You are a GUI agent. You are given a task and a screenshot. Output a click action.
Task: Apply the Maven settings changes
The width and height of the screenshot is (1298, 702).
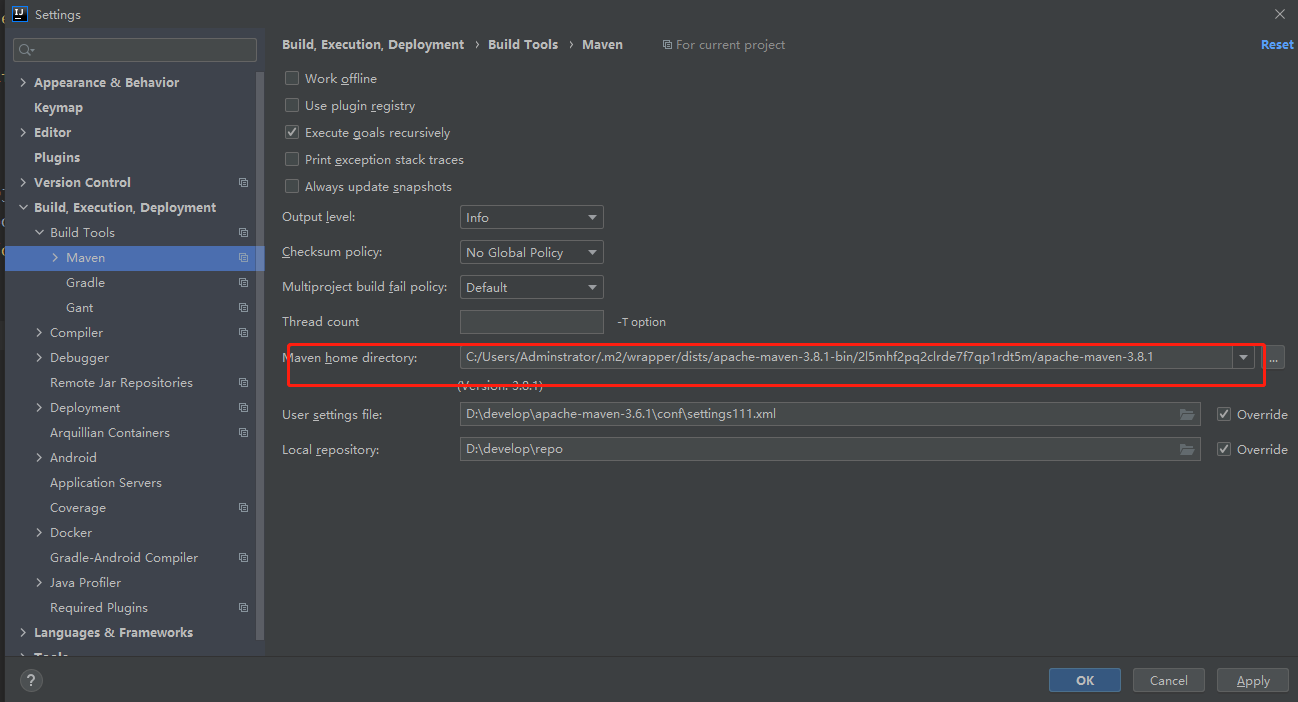click(x=1252, y=680)
